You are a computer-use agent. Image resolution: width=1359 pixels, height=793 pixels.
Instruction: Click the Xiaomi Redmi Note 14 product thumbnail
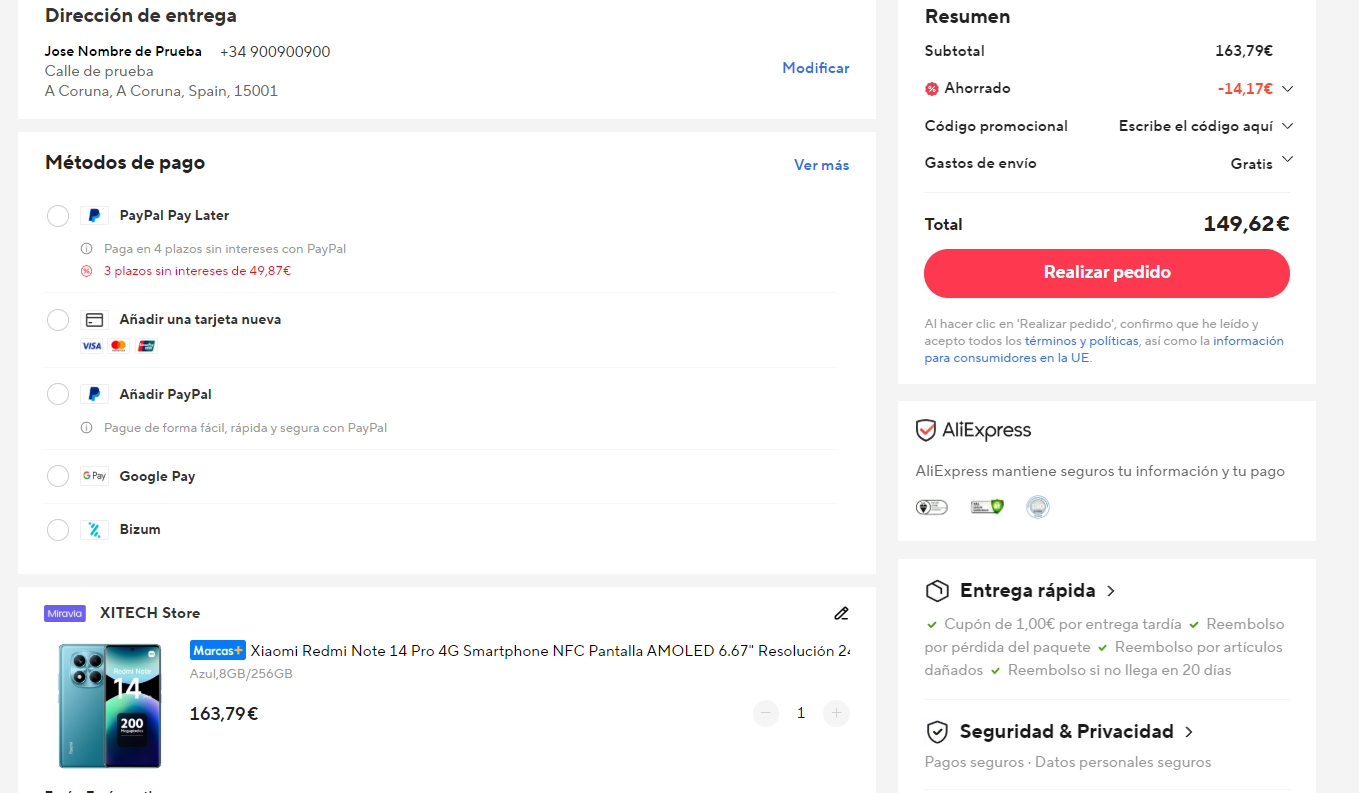[x=109, y=705]
